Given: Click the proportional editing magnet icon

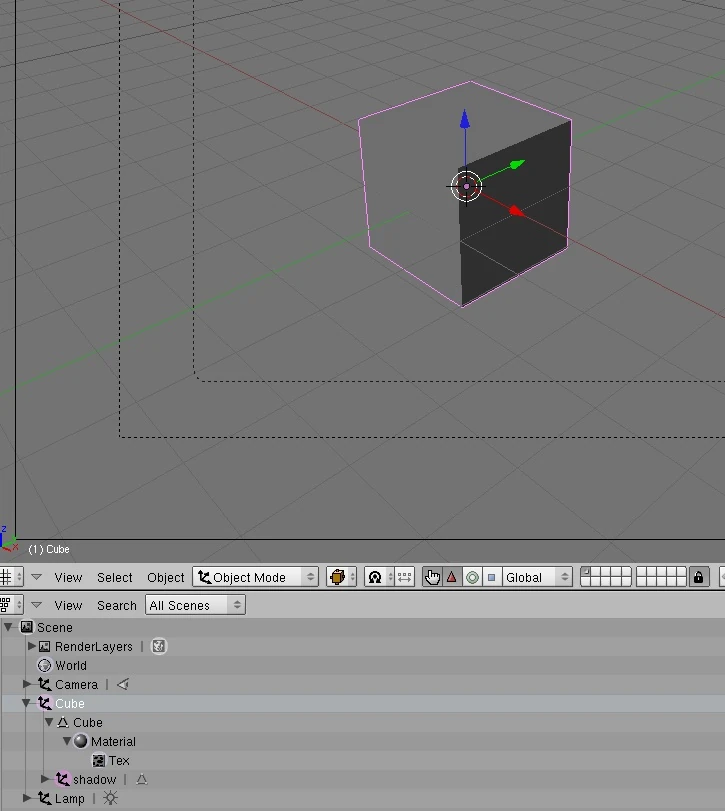Looking at the screenshot, I should [375, 577].
